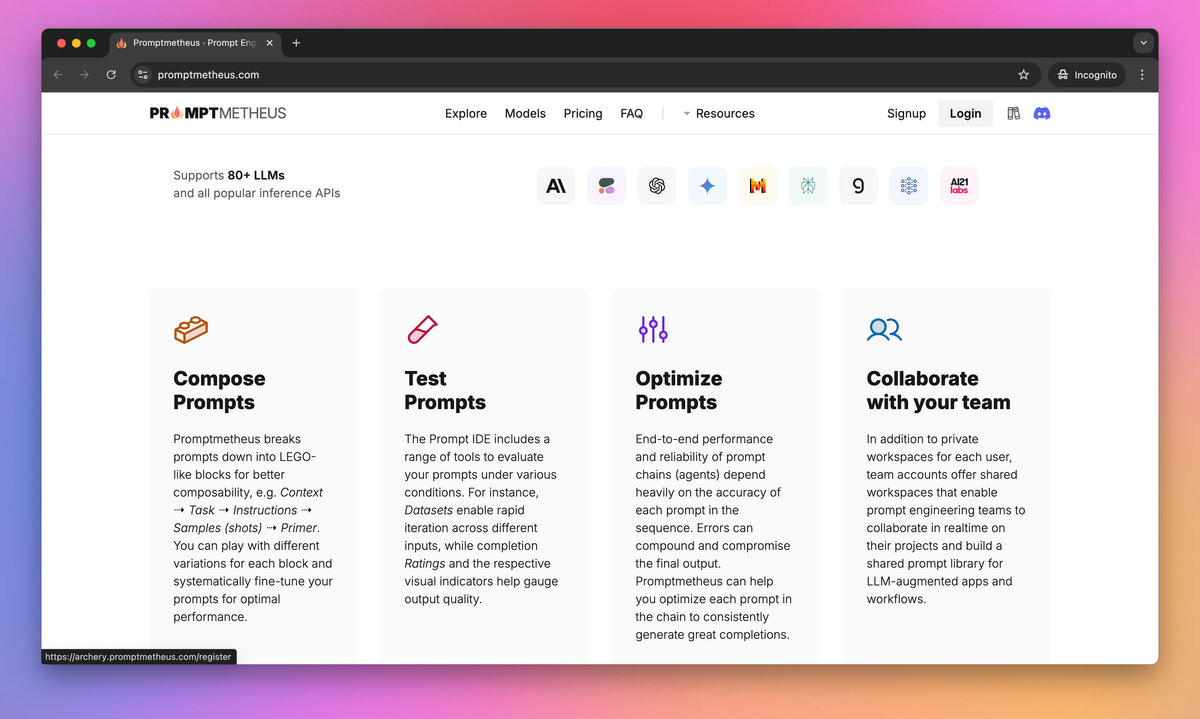Bookmark page with the star icon
The width and height of the screenshot is (1200, 719).
tap(1023, 75)
